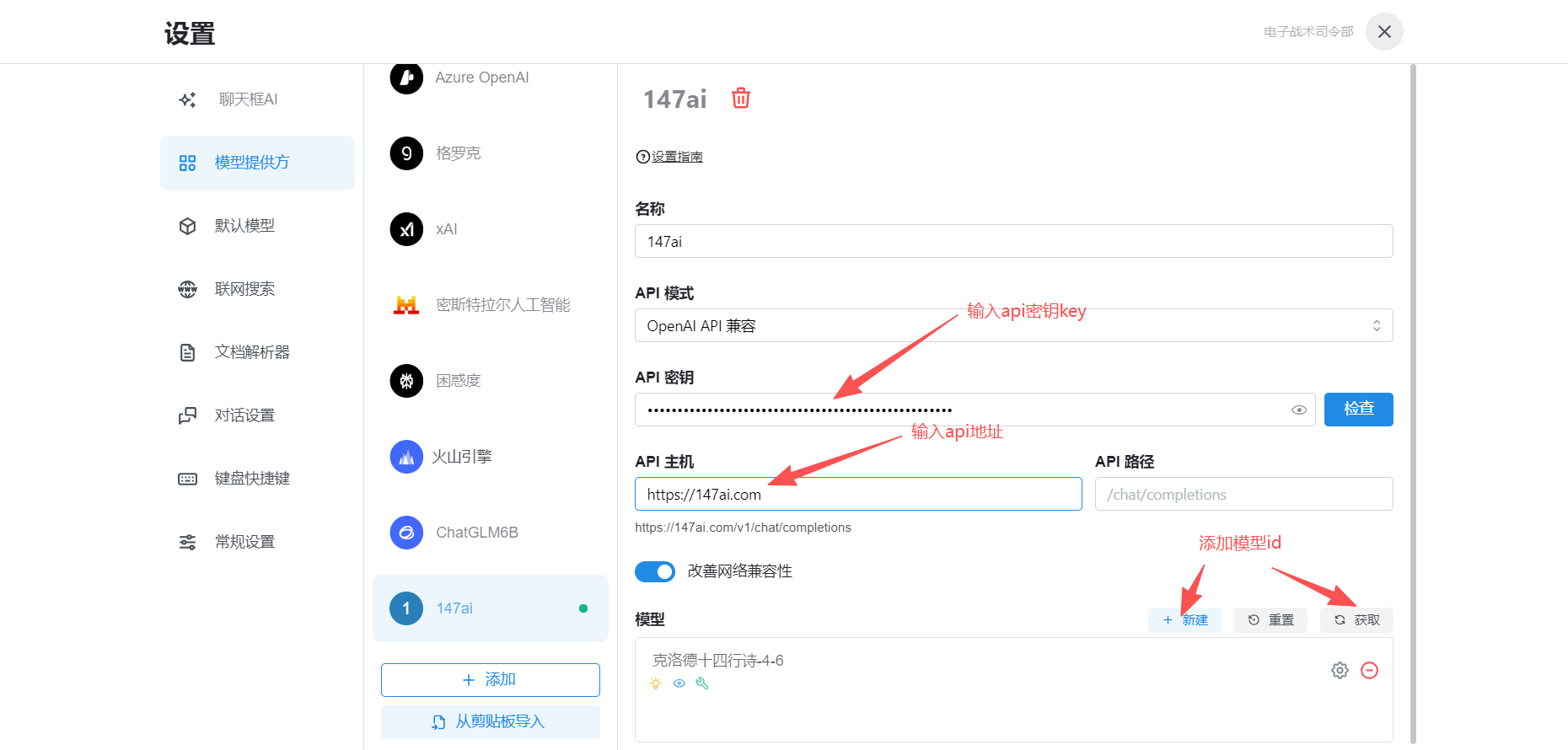Go to 默认模型 settings section
The width and height of the screenshot is (1568, 750).
point(257,226)
